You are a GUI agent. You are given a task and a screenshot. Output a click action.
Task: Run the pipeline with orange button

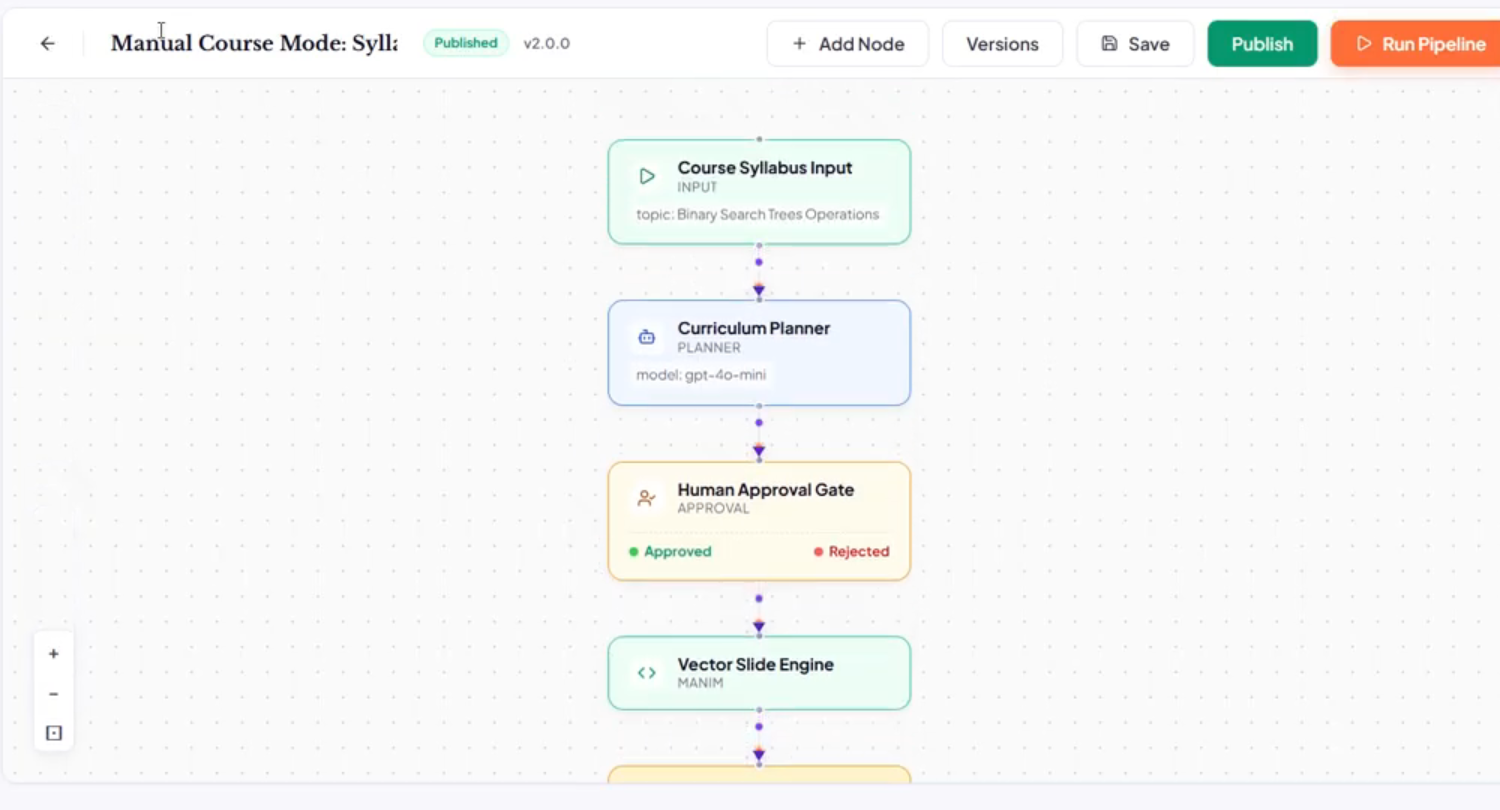pyautogui.click(x=1415, y=44)
